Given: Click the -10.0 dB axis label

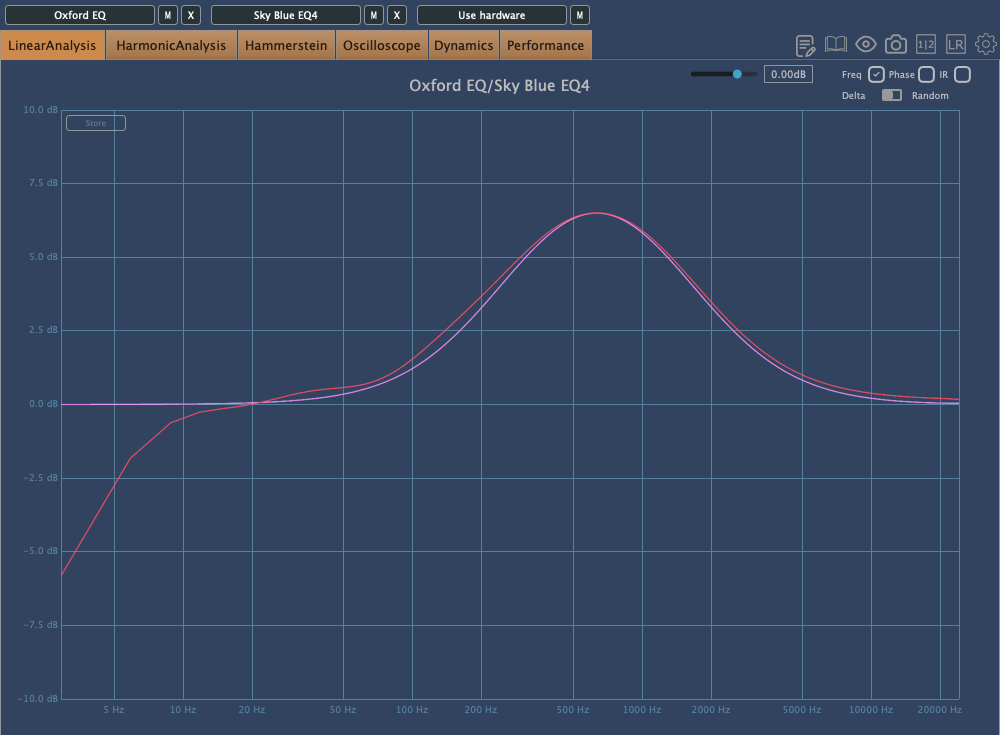Looking at the screenshot, I should (38, 699).
